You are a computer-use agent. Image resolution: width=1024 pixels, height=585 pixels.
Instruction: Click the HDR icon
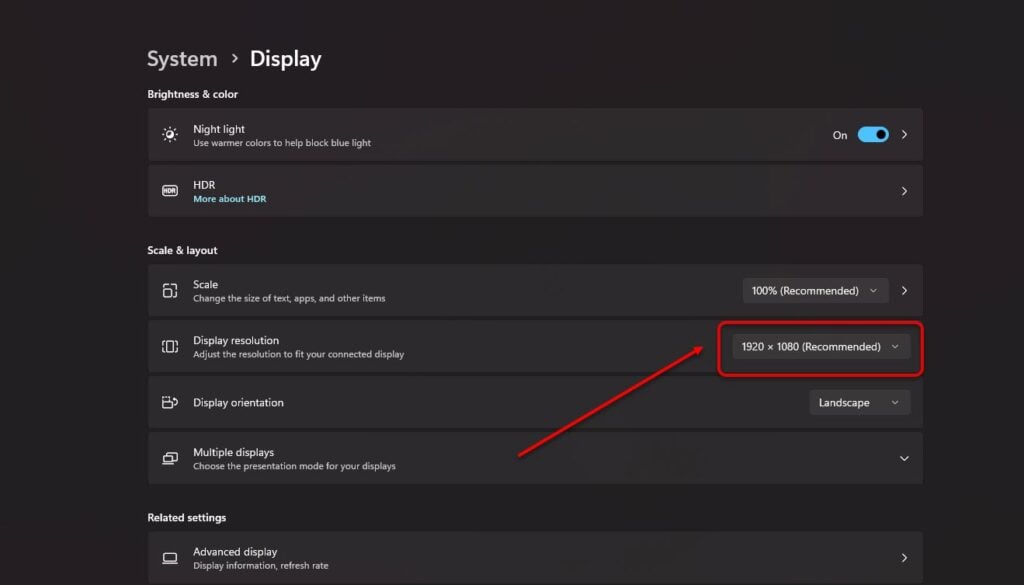(x=168, y=190)
